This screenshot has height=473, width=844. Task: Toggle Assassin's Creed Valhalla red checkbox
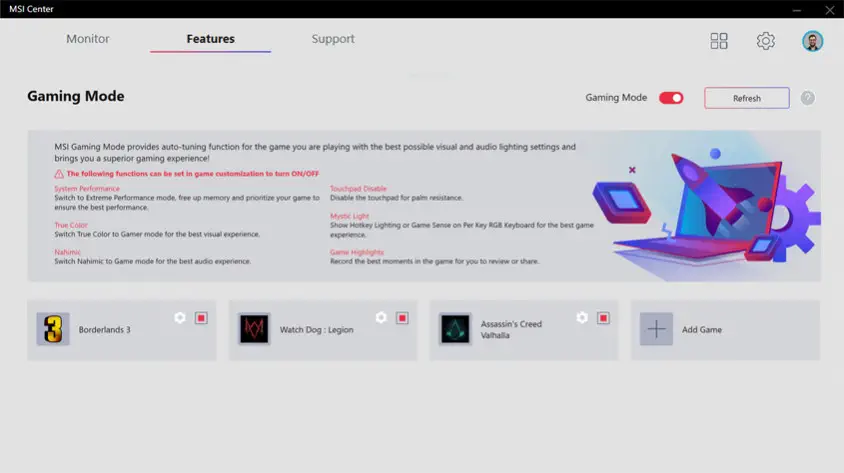(603, 318)
